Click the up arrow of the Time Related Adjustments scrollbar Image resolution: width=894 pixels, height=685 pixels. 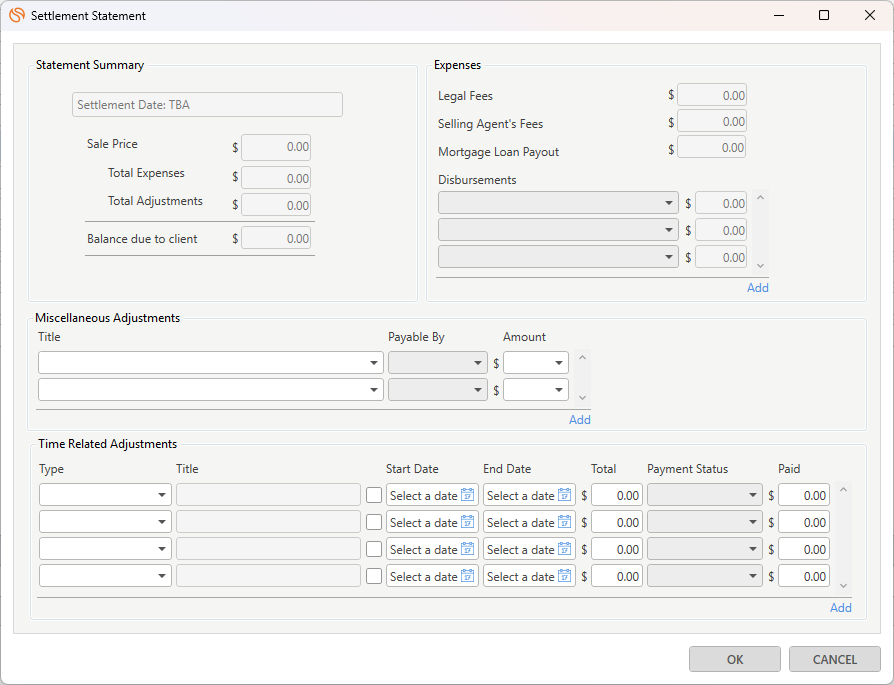click(843, 489)
